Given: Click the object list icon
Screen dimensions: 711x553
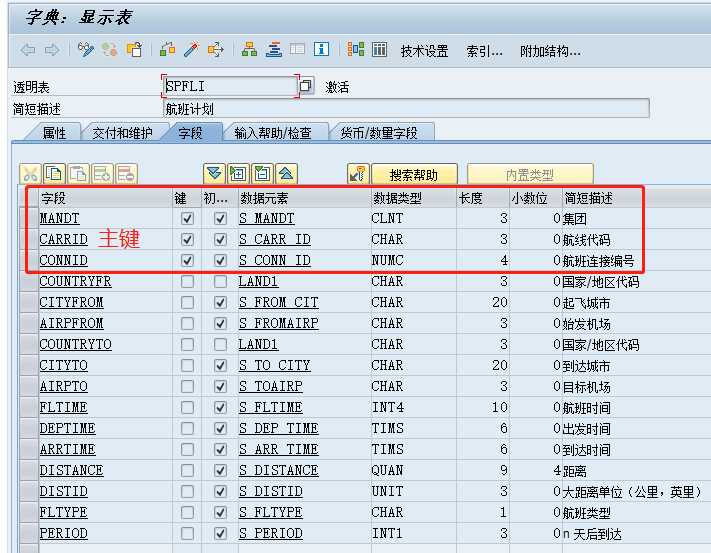Looking at the screenshot, I should pos(273,49).
